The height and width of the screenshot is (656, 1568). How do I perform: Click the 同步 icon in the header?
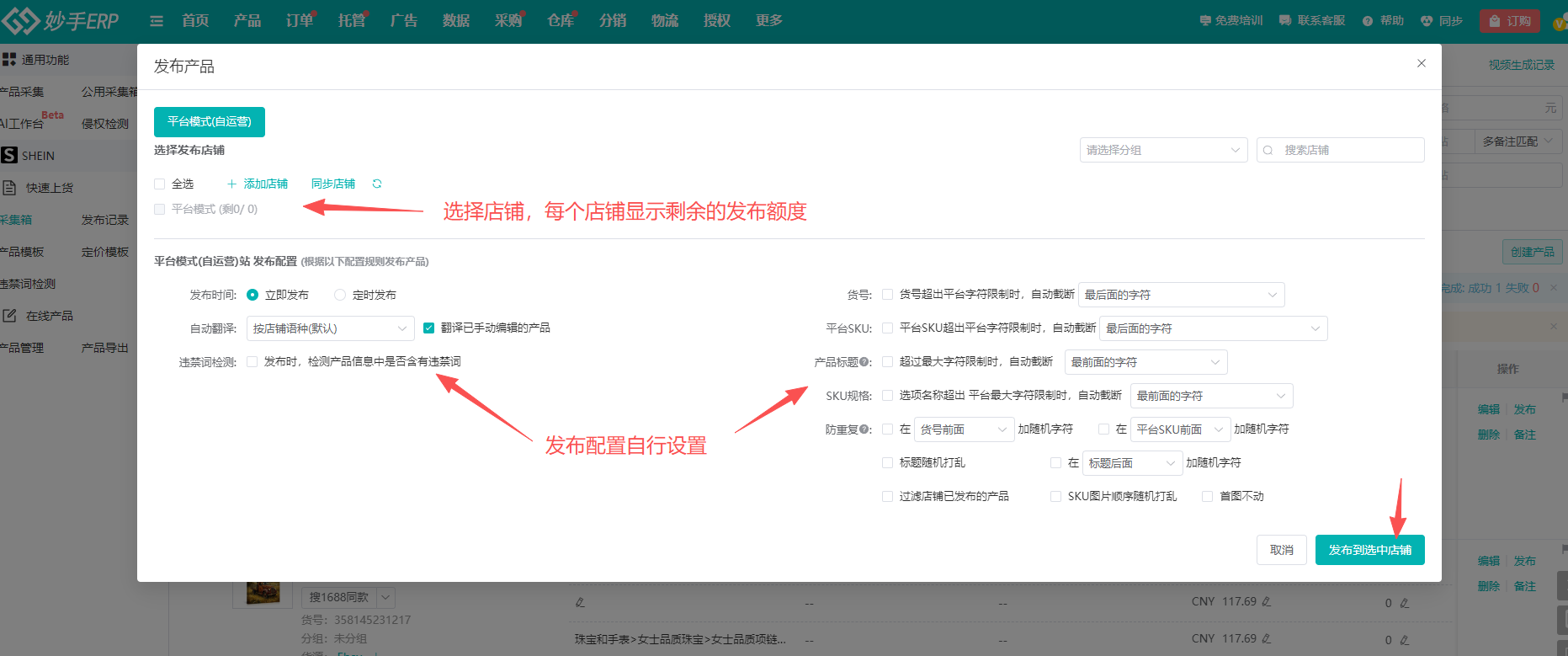[1427, 21]
